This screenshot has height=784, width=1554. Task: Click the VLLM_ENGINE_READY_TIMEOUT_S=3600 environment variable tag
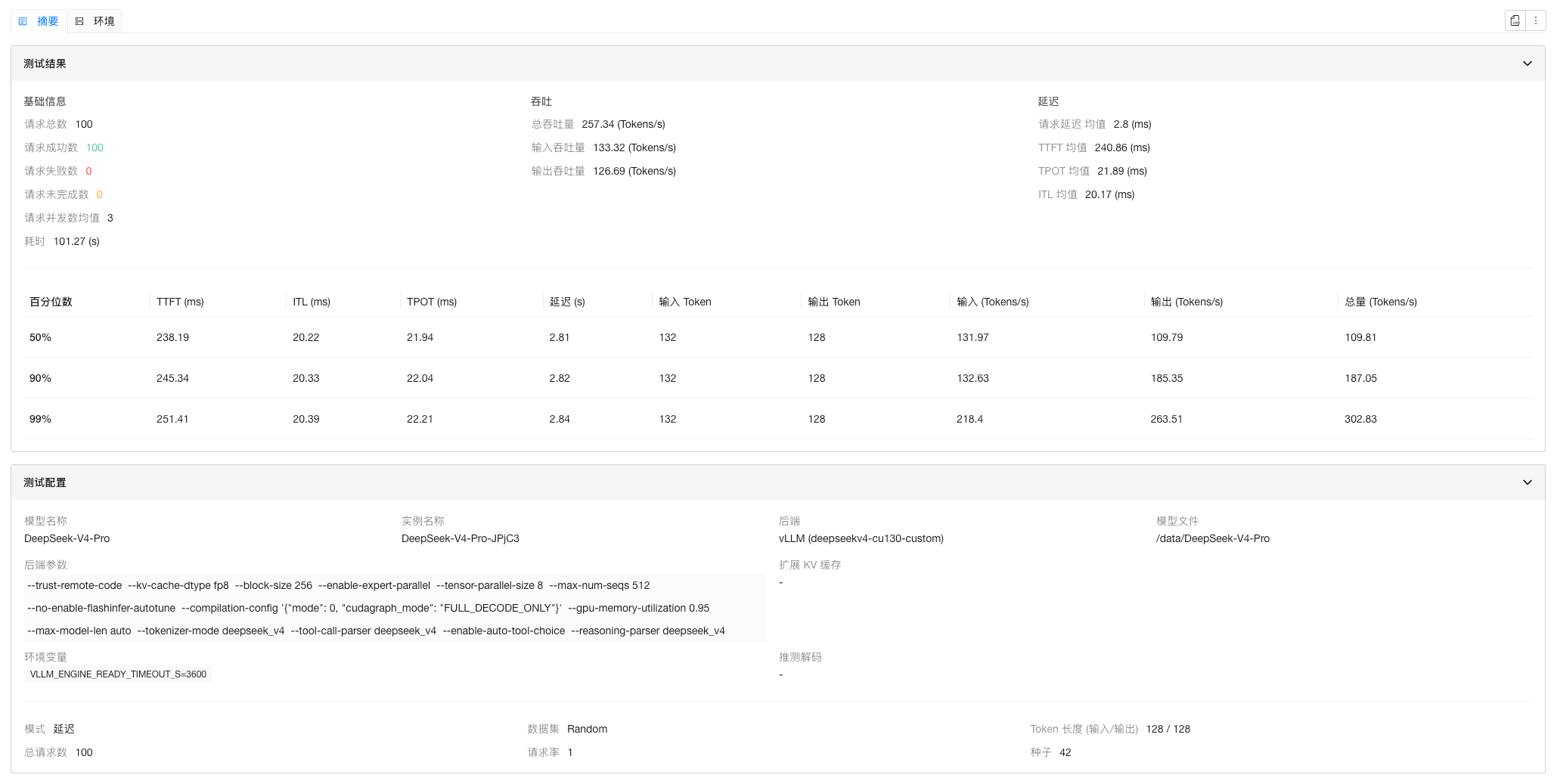(x=118, y=674)
